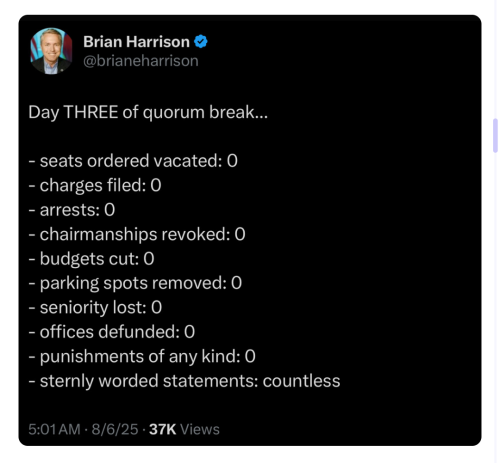The height and width of the screenshot is (463, 500).
Task: Click the 'sternly worded statements' text
Action: coord(149,381)
